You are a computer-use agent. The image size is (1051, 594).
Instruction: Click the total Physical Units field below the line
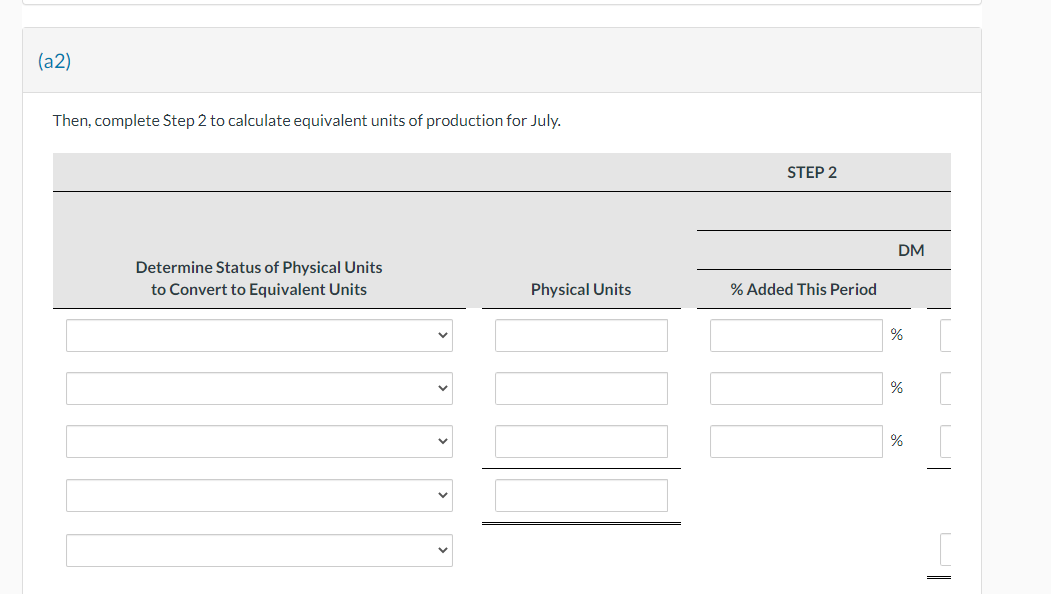[581, 495]
